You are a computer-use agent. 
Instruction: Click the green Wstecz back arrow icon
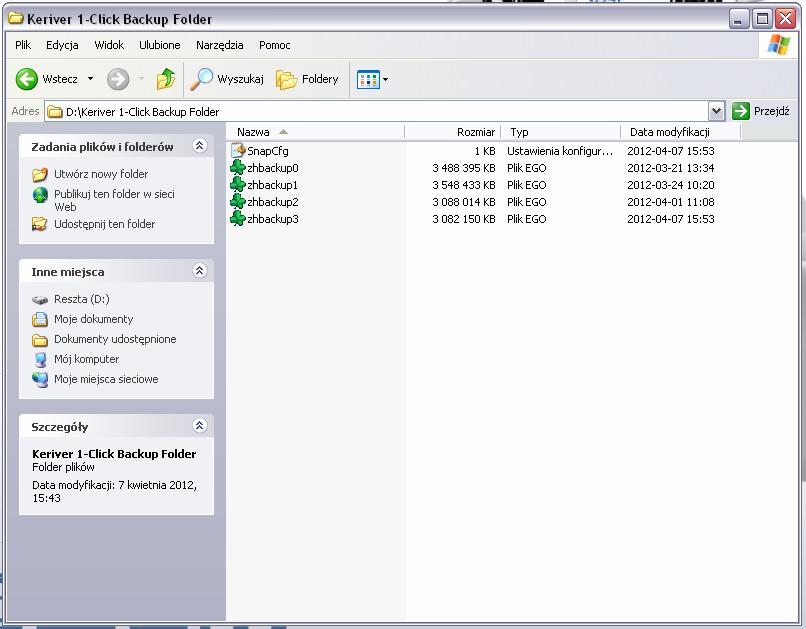click(x=27, y=79)
